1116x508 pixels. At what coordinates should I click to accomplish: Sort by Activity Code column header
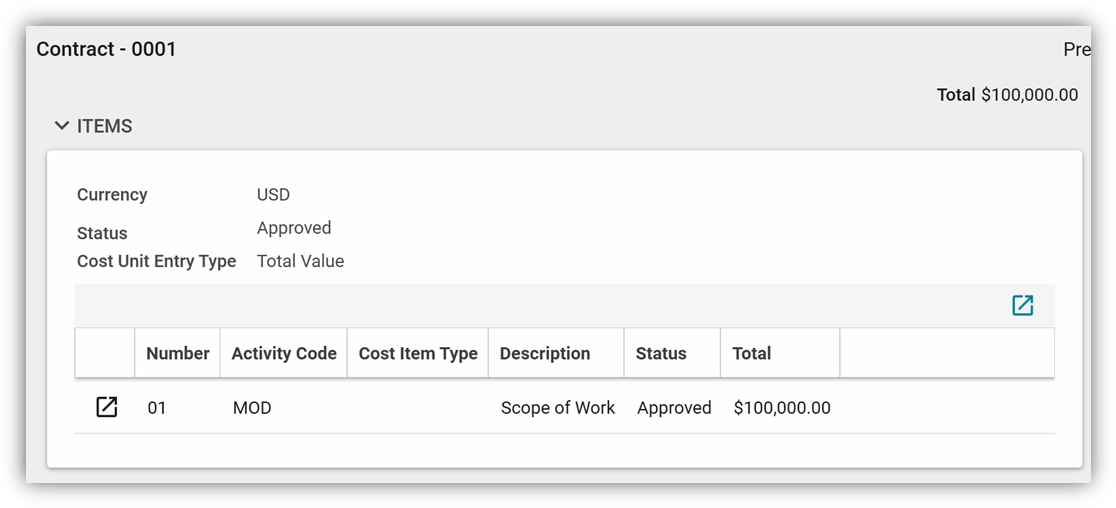click(x=283, y=353)
